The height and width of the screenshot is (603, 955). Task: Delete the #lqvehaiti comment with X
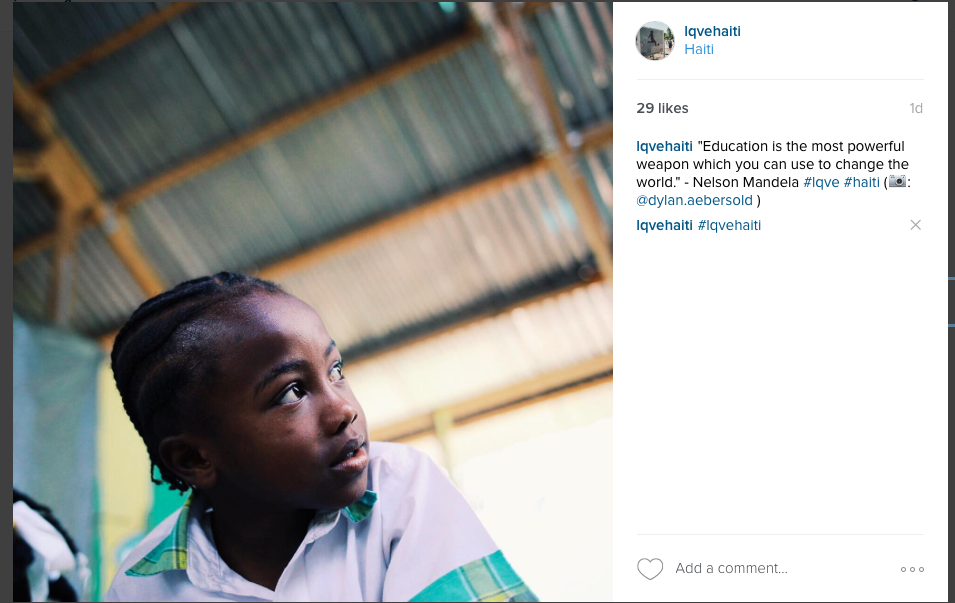click(x=915, y=225)
